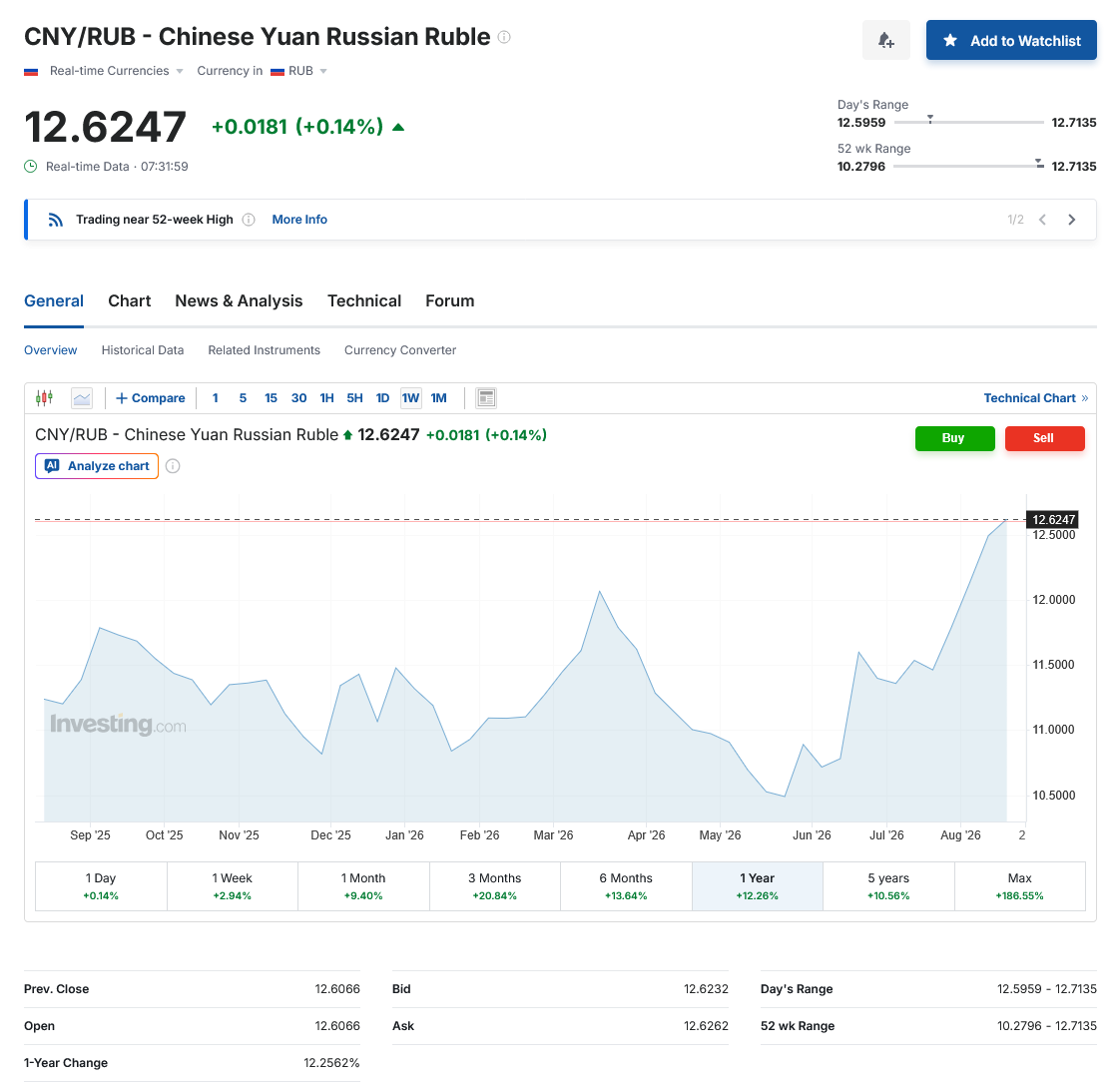Image resolution: width=1120 pixels, height=1088 pixels.
Task: Set chart interval to 1M
Action: pos(438,398)
